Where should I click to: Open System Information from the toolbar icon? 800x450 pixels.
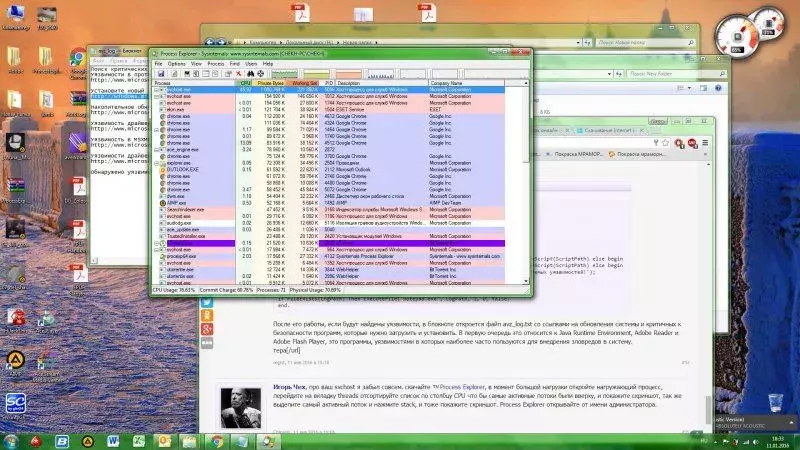pos(187,74)
